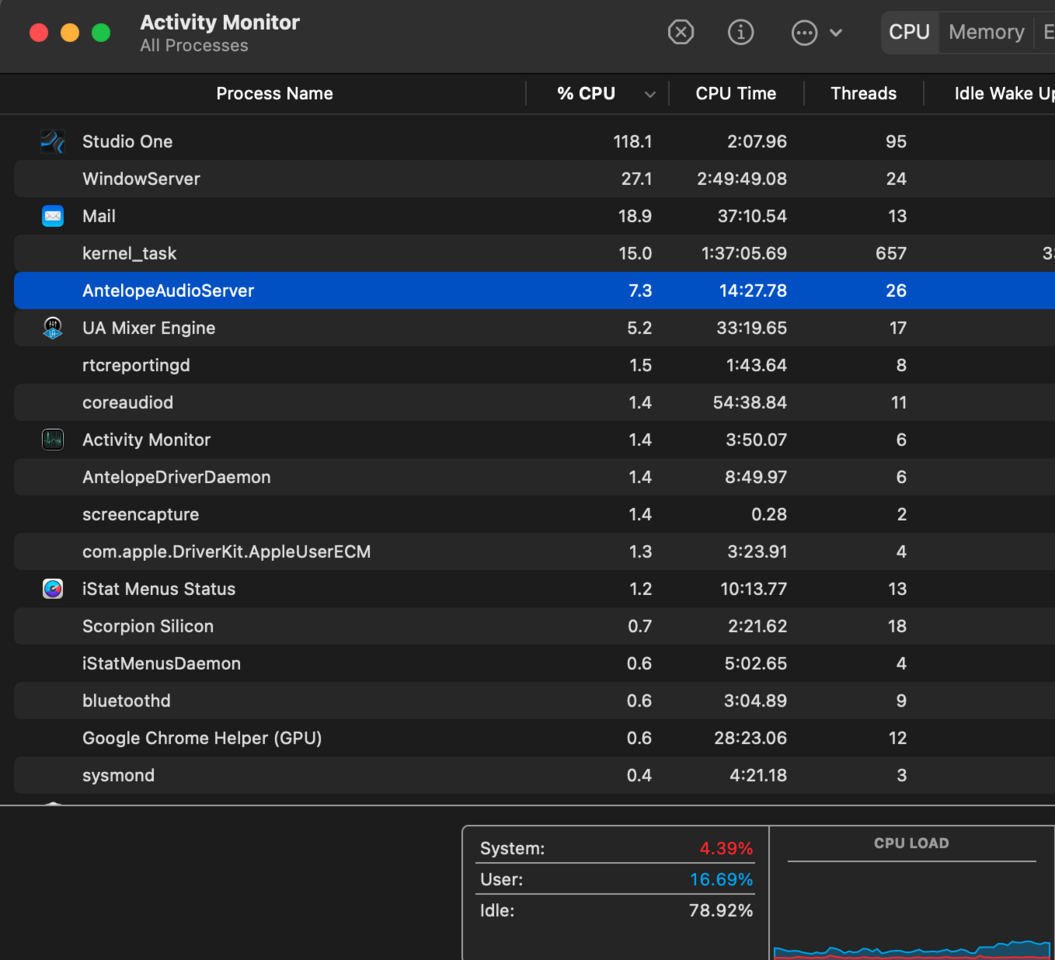
Task: Select the UA Mixer Engine process name
Action: pos(149,328)
